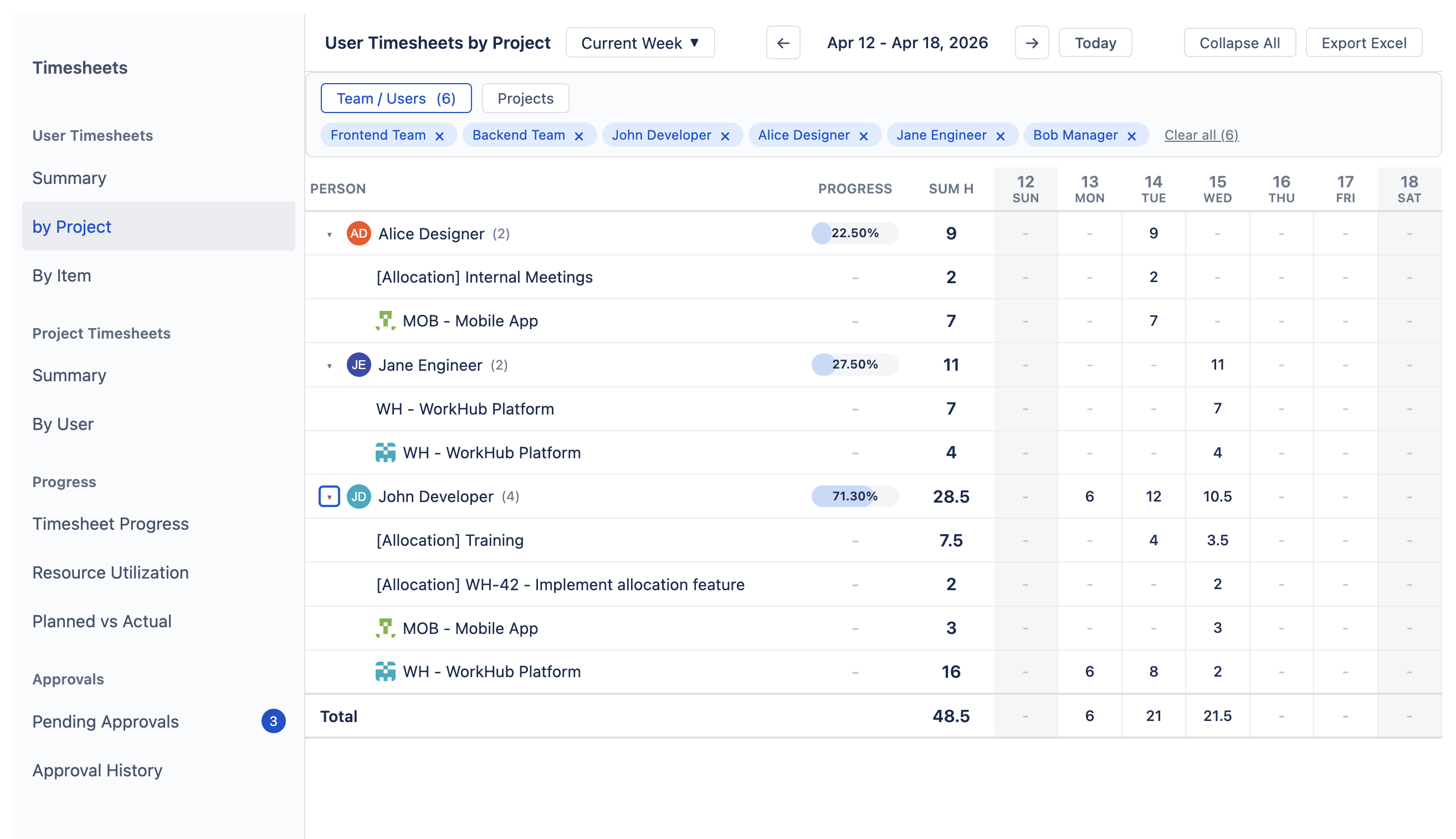Click the MOB Mobile App icon under John Developer
1456x839 pixels.
[x=385, y=628]
